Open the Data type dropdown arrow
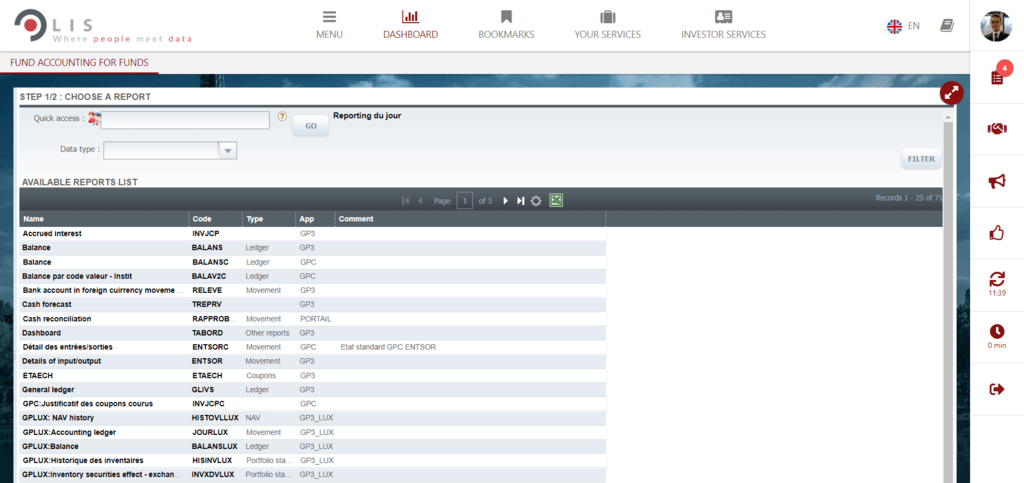Image resolution: width=1024 pixels, height=483 pixels. coord(228,151)
